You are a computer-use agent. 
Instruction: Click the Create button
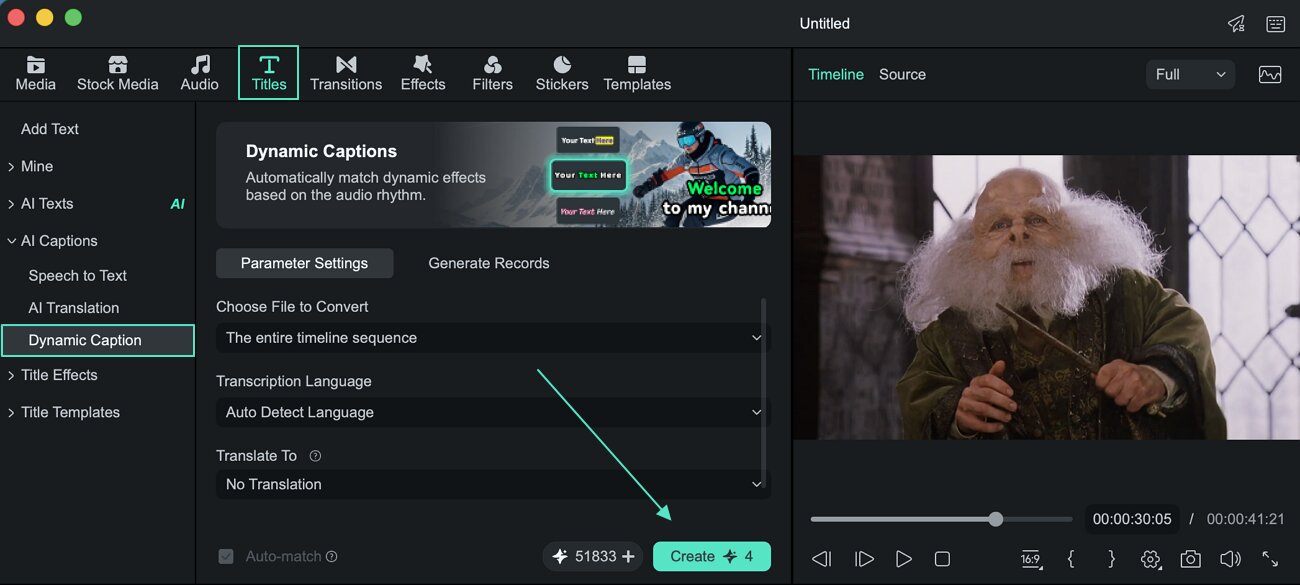711,556
